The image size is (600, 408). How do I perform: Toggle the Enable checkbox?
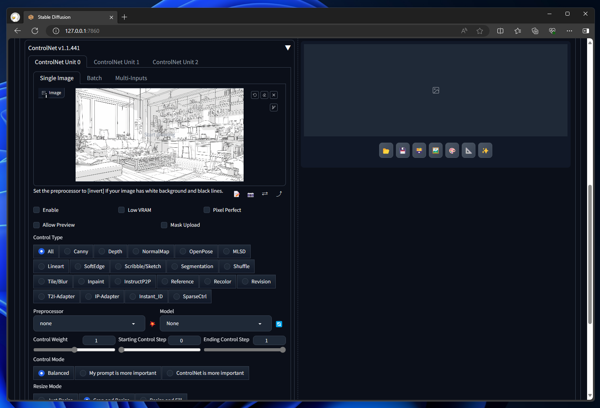37,210
